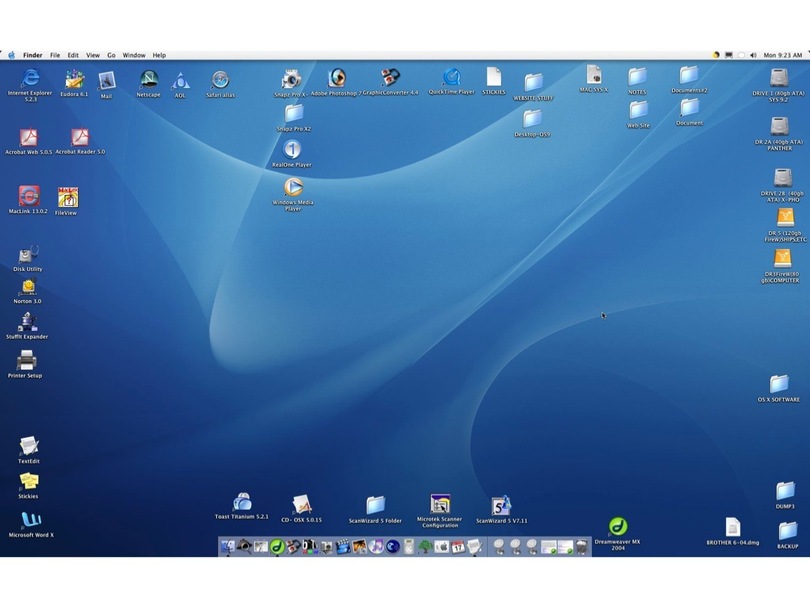Select the Norton 3.0 icon

[28, 288]
